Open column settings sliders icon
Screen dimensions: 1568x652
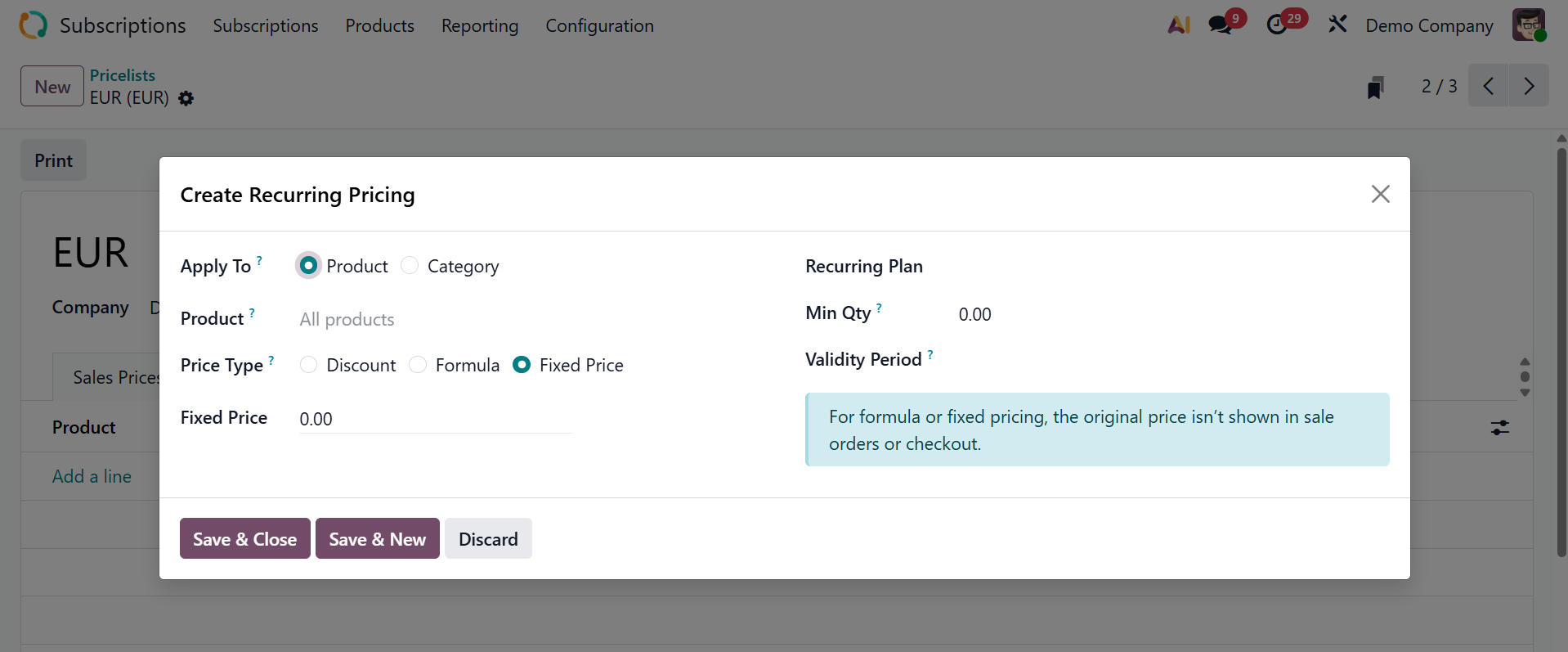click(1500, 427)
